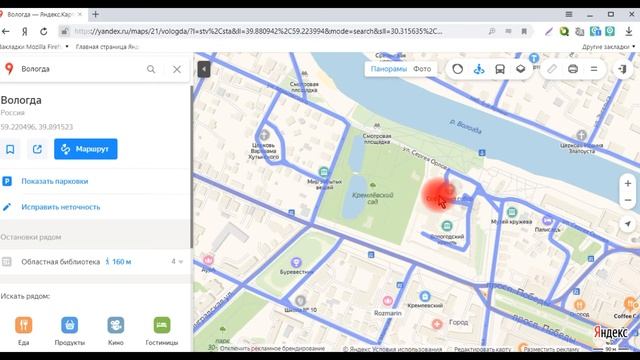
Task: Toggle the public transport bus icon
Action: pos(500,69)
